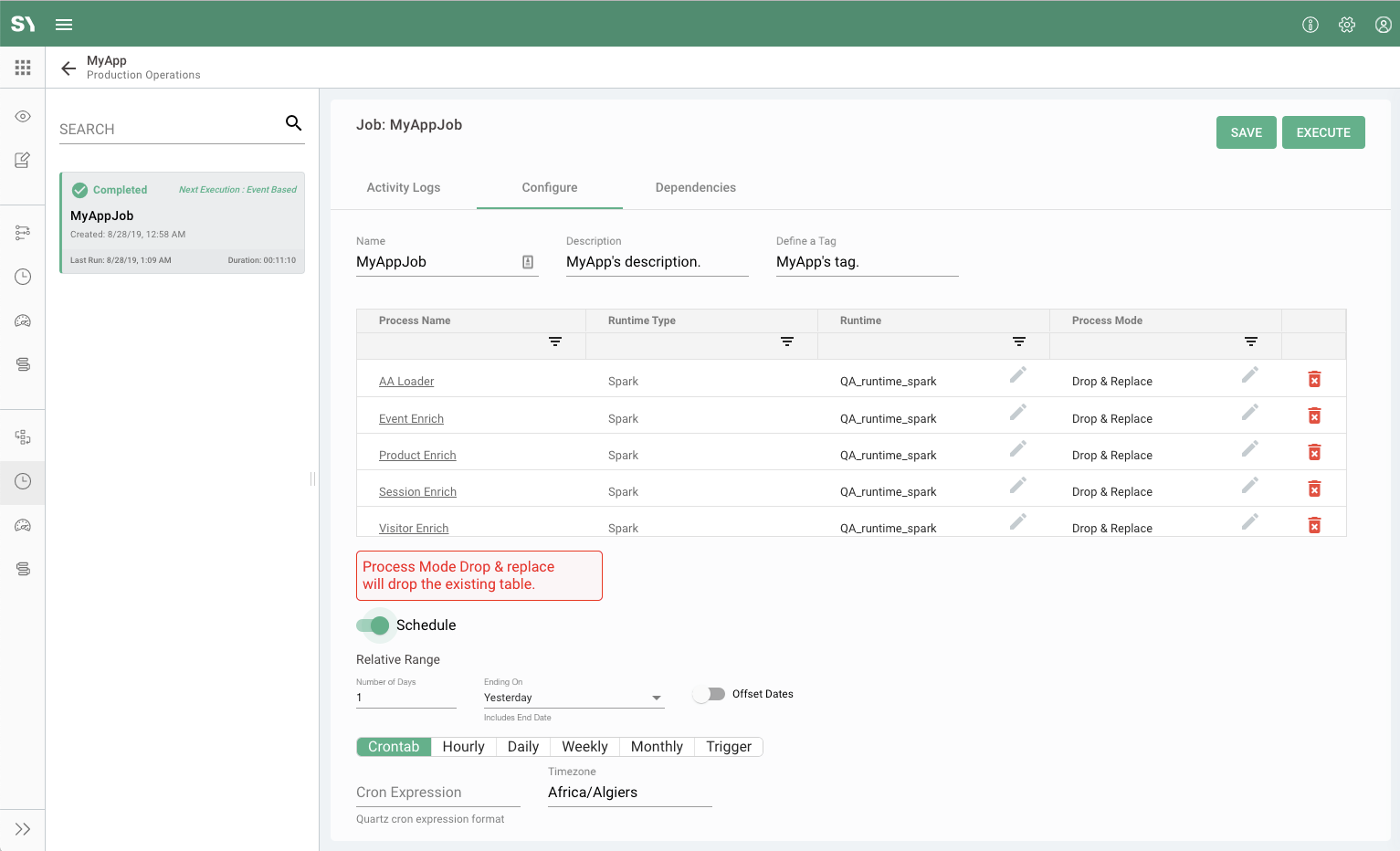The height and width of the screenshot is (851, 1400).
Task: Open the Dependencies tab
Action: pos(695,187)
